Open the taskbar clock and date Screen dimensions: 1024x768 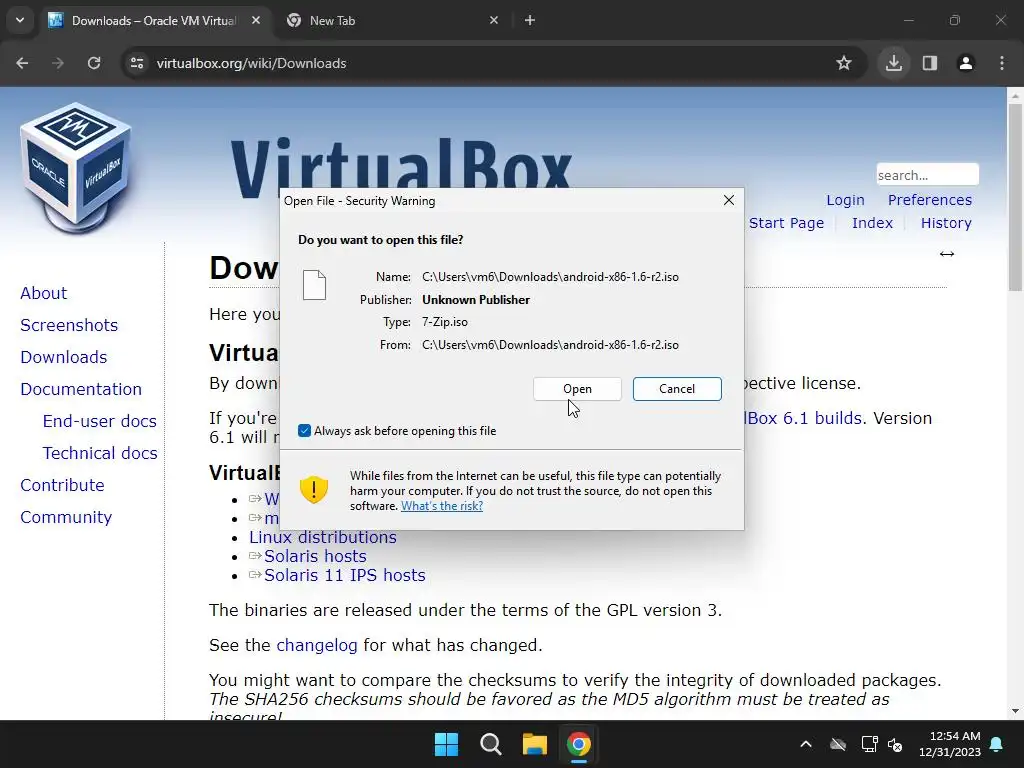pos(950,744)
